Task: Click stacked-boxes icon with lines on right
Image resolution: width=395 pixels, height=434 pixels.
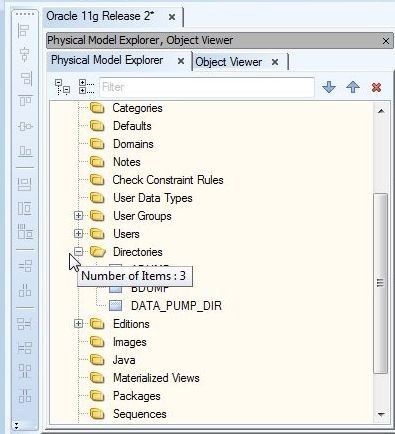Action: coord(24,323)
